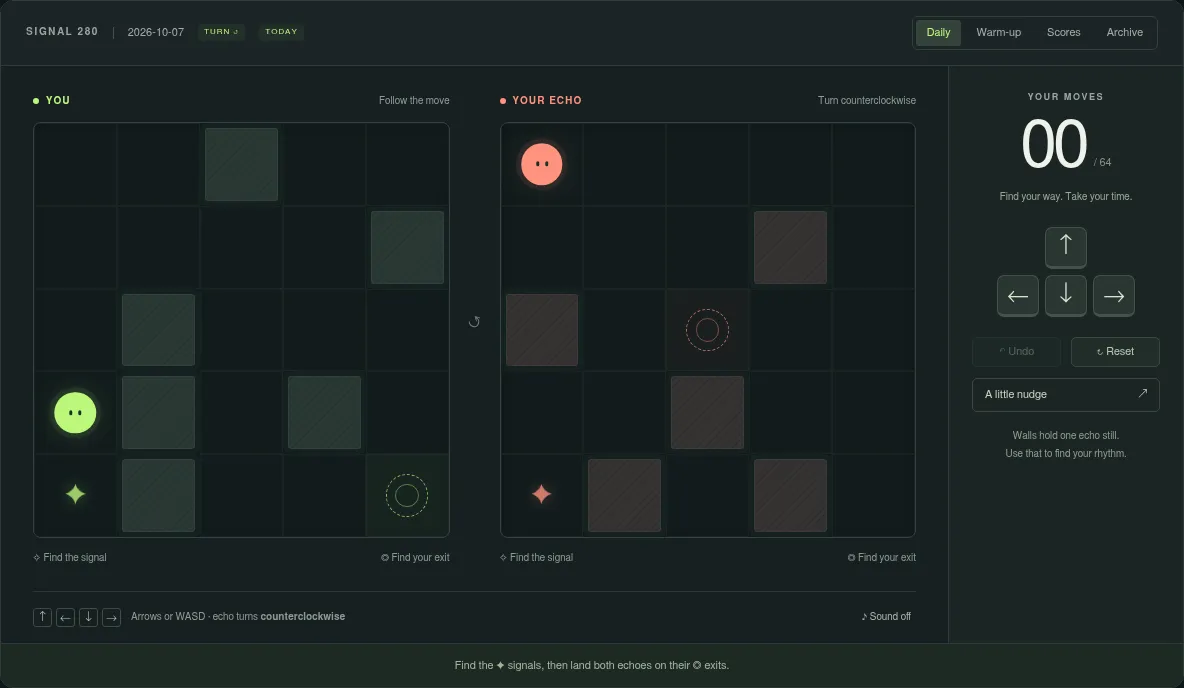Click the Turn counterclockwise text
1184x688 pixels.
[x=867, y=100]
